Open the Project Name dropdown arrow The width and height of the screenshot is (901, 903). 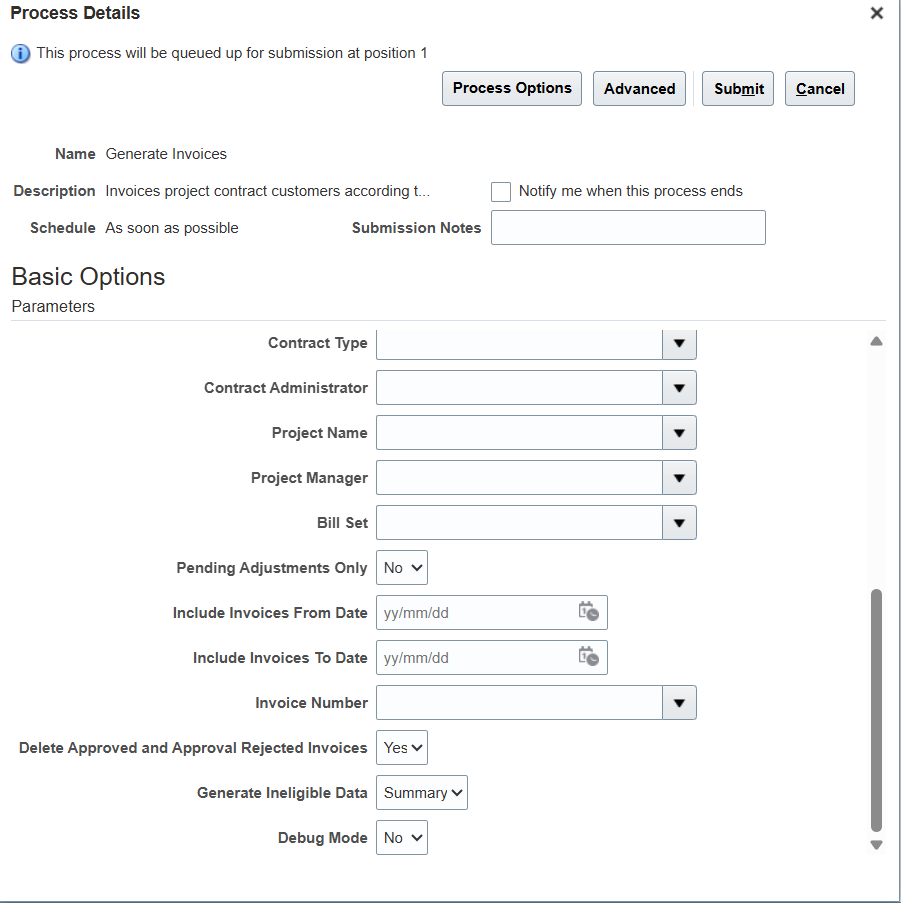click(x=679, y=432)
